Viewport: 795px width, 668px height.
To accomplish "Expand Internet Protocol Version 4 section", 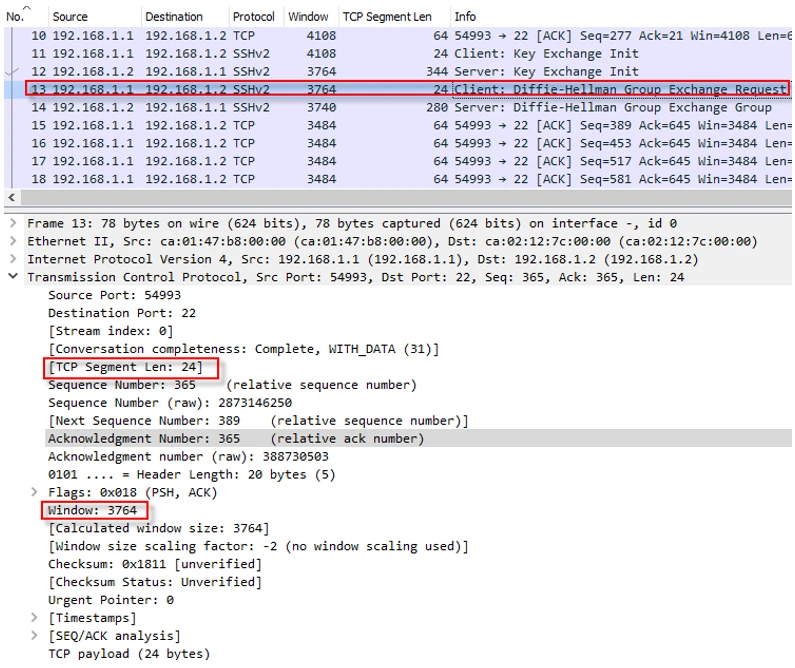I will point(12,259).
